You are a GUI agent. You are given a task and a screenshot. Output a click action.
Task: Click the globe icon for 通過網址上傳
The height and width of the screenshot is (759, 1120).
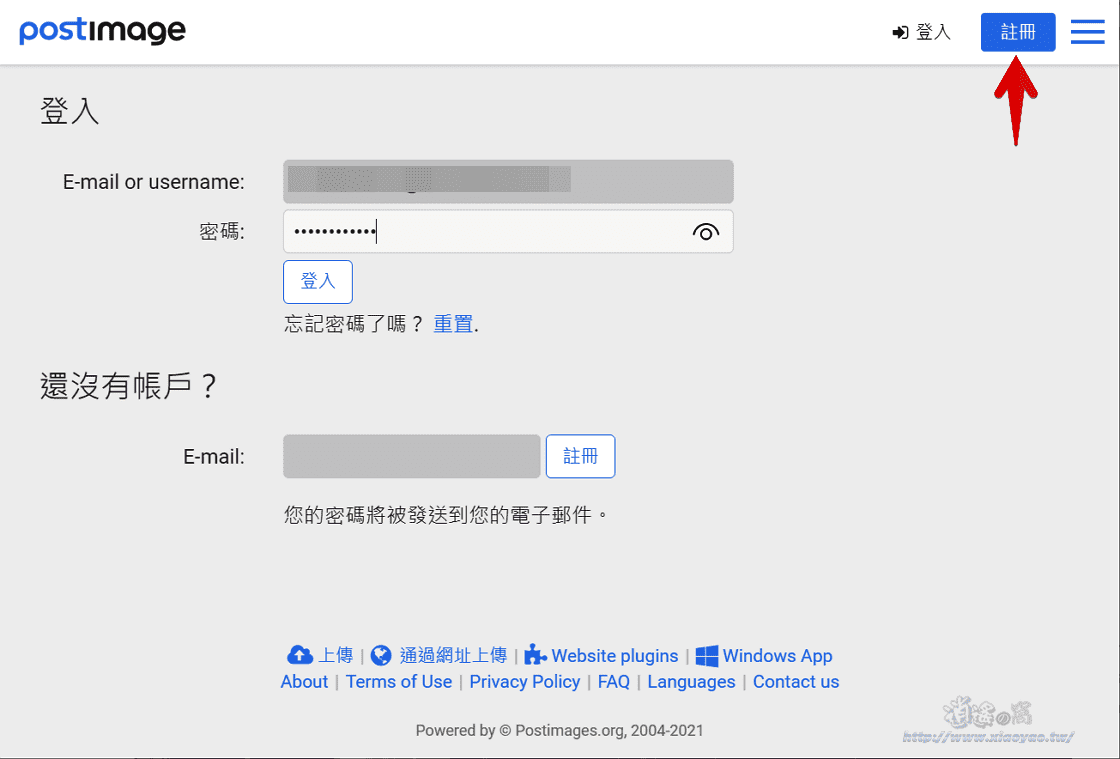[381, 655]
